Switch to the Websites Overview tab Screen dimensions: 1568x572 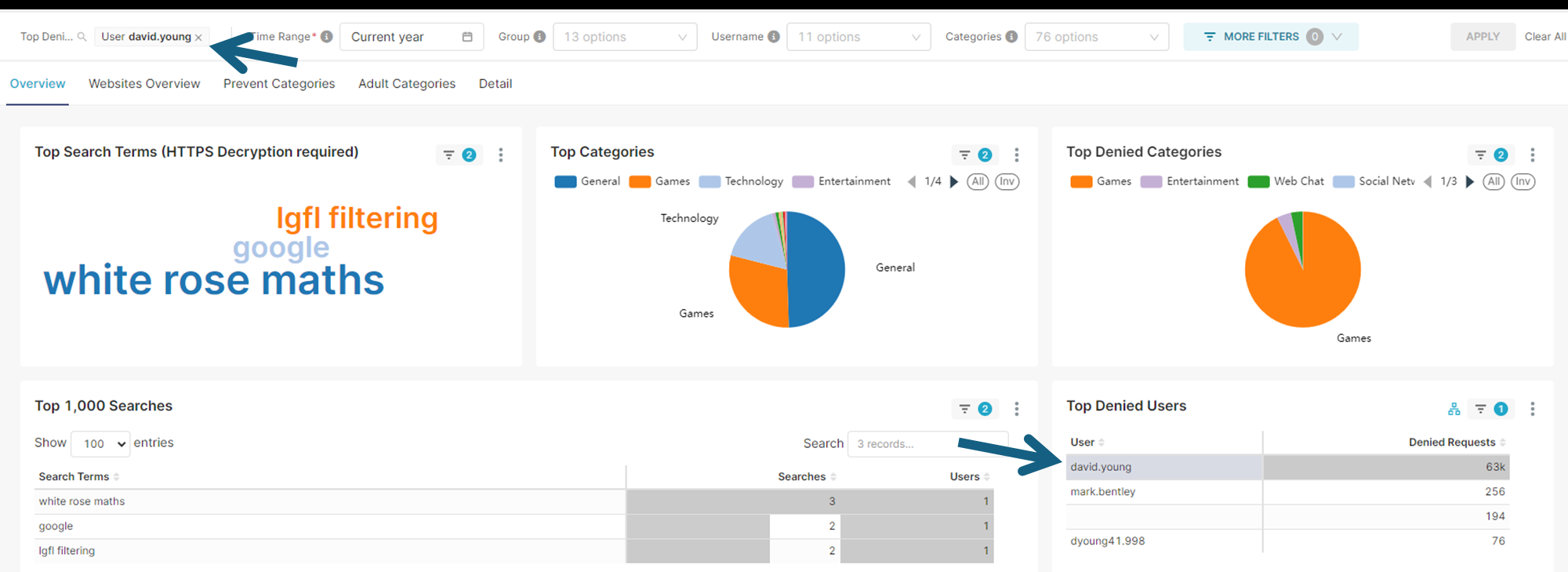tap(144, 84)
